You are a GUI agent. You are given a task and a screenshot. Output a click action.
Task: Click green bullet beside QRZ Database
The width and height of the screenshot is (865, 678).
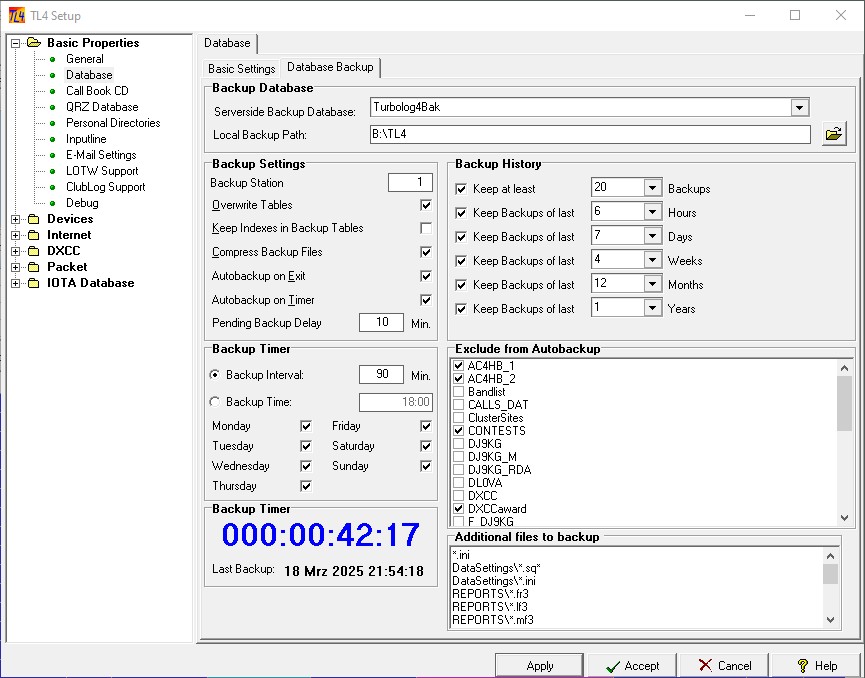[52, 107]
